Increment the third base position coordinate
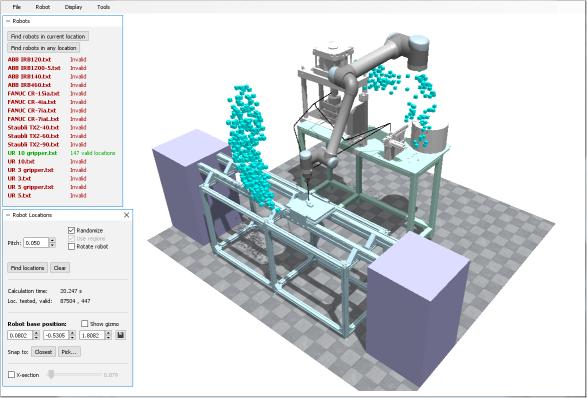 click(x=109, y=333)
